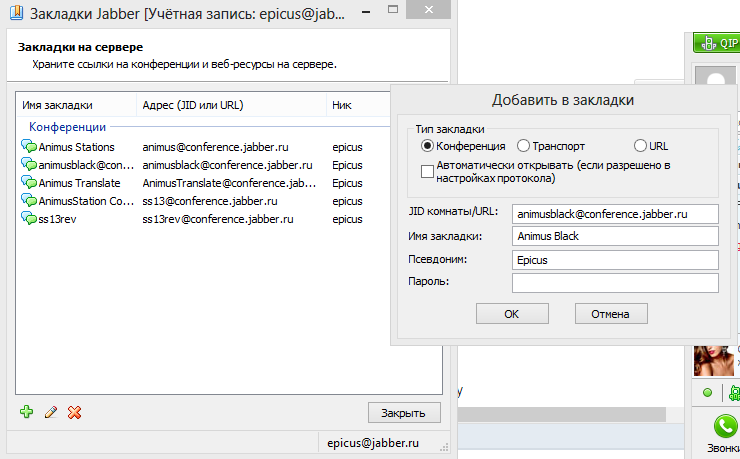This screenshot has height=459, width=740.
Task: Click the JID комнаты/URL input field
Action: coord(615,214)
